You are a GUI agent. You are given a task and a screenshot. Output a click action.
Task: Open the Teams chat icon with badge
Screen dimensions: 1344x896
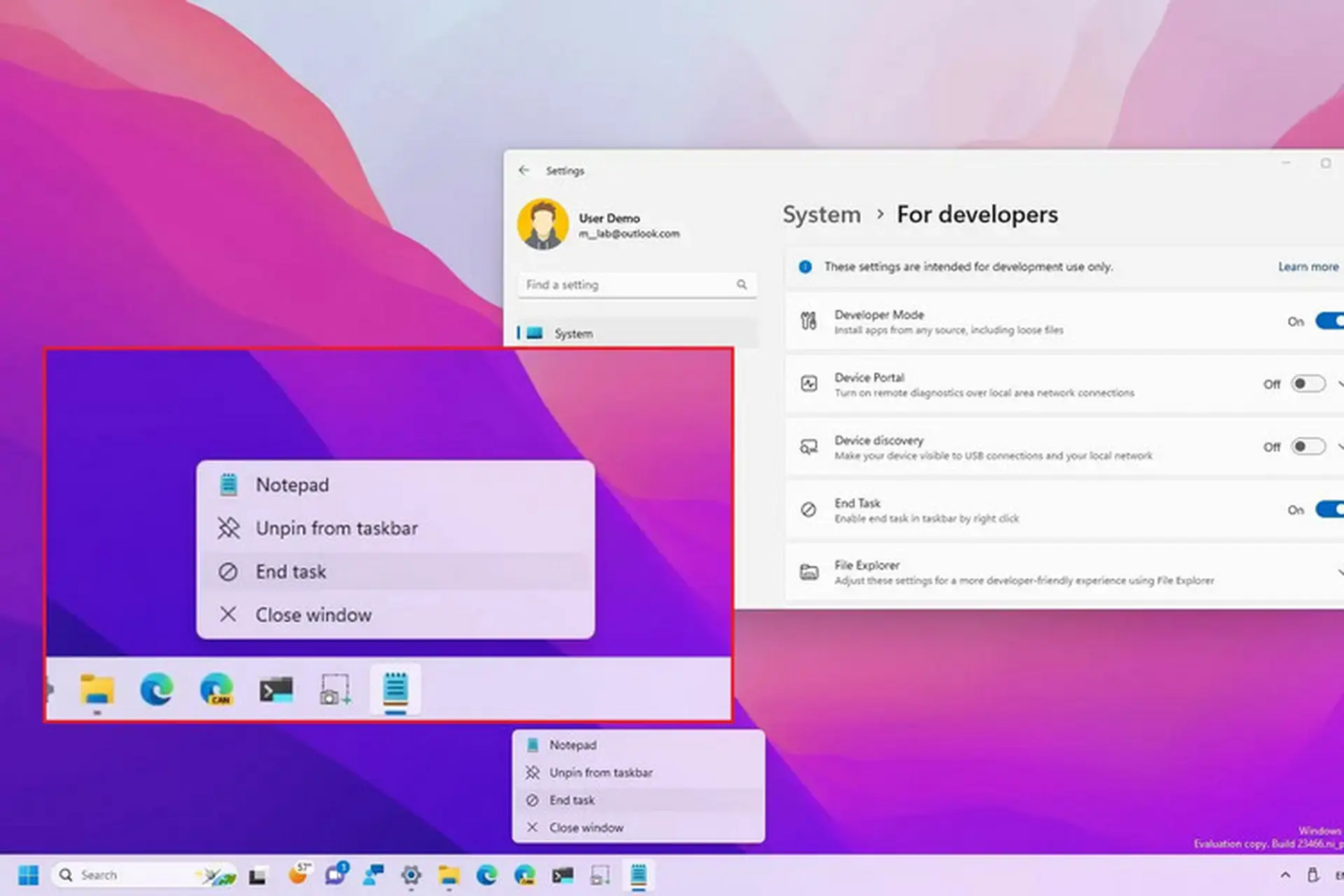337,874
